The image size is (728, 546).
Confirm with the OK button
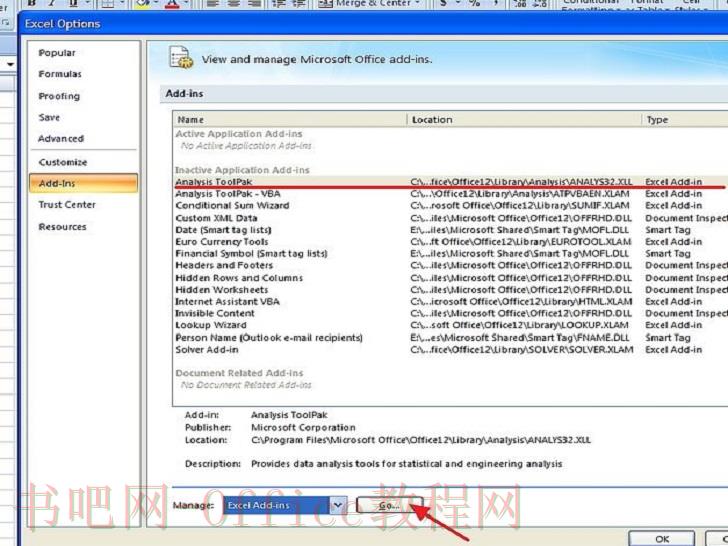coord(662,539)
